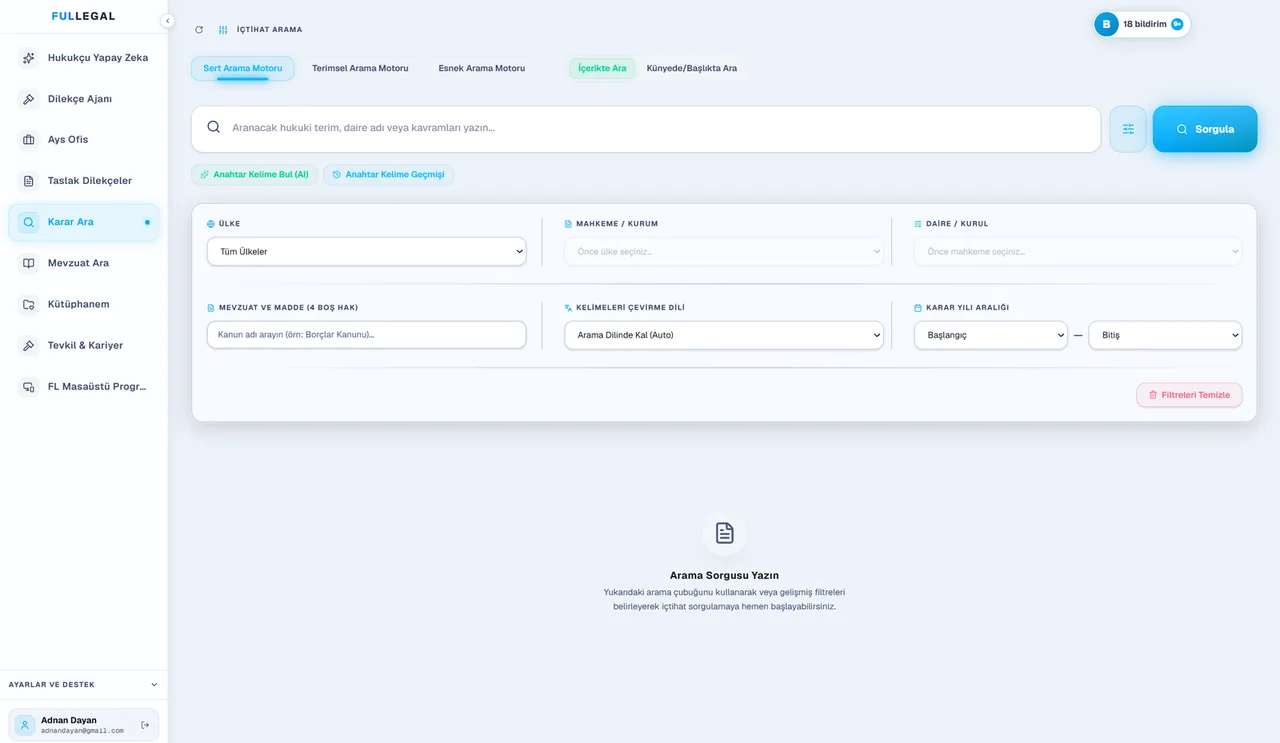
Task: Click Anahtar Kelime Geçmişi button
Action: [x=388, y=175]
